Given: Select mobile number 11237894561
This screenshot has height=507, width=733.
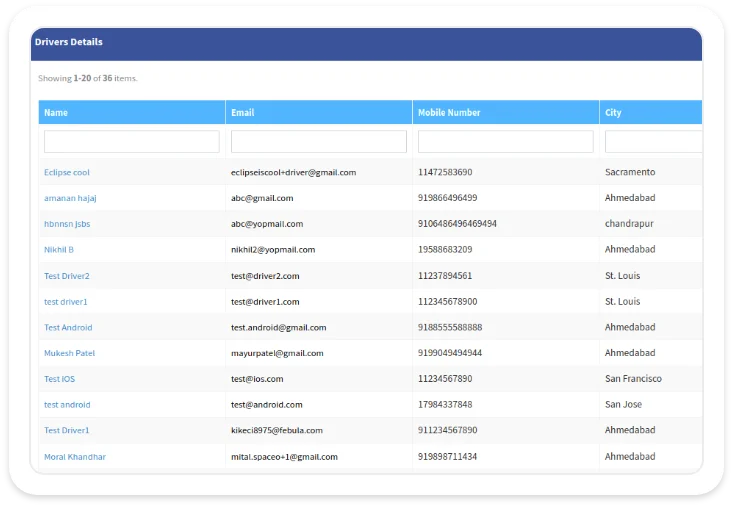Looking at the screenshot, I should tap(445, 276).
